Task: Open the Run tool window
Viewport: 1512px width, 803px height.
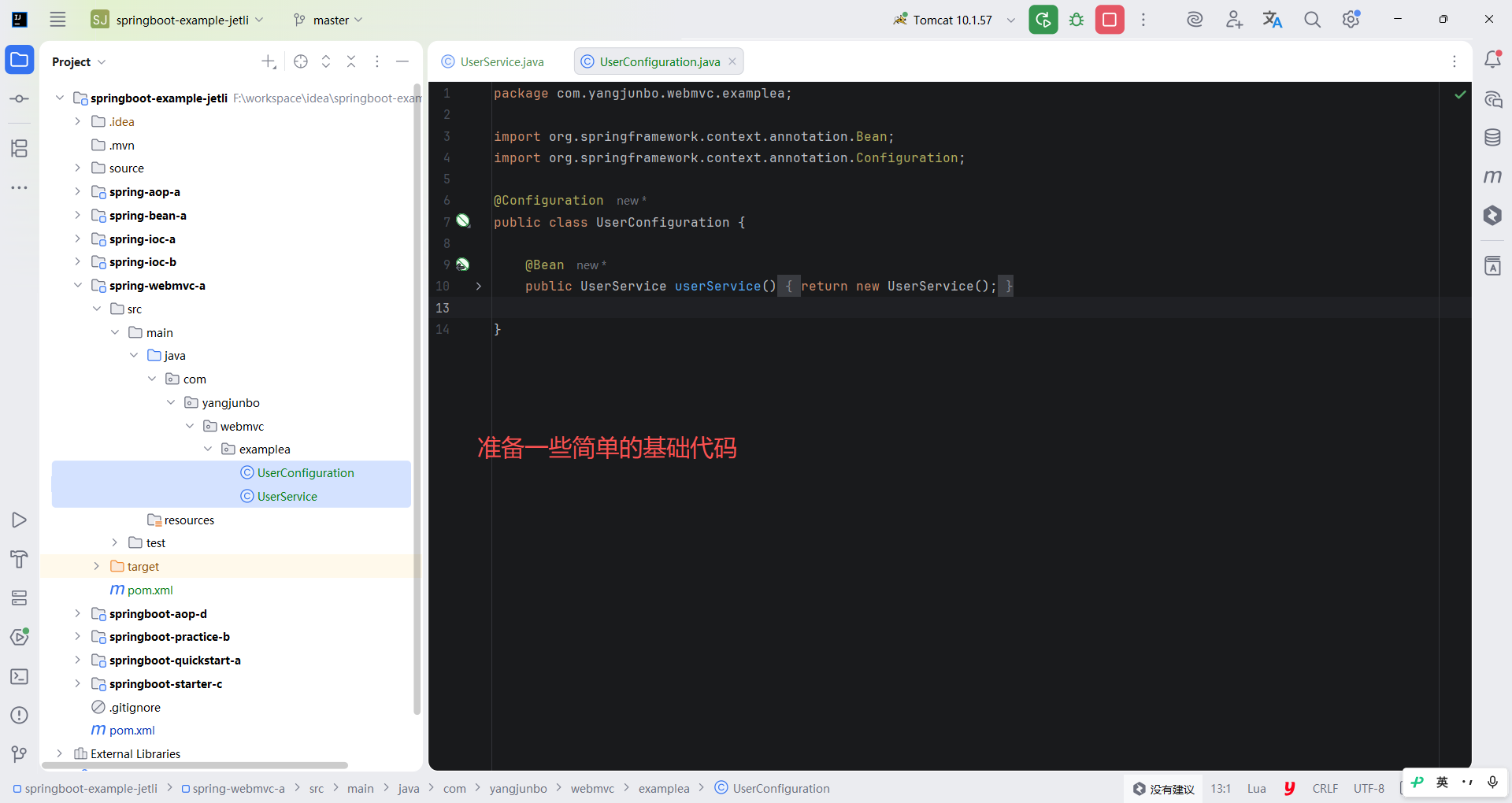Action: click(x=20, y=520)
